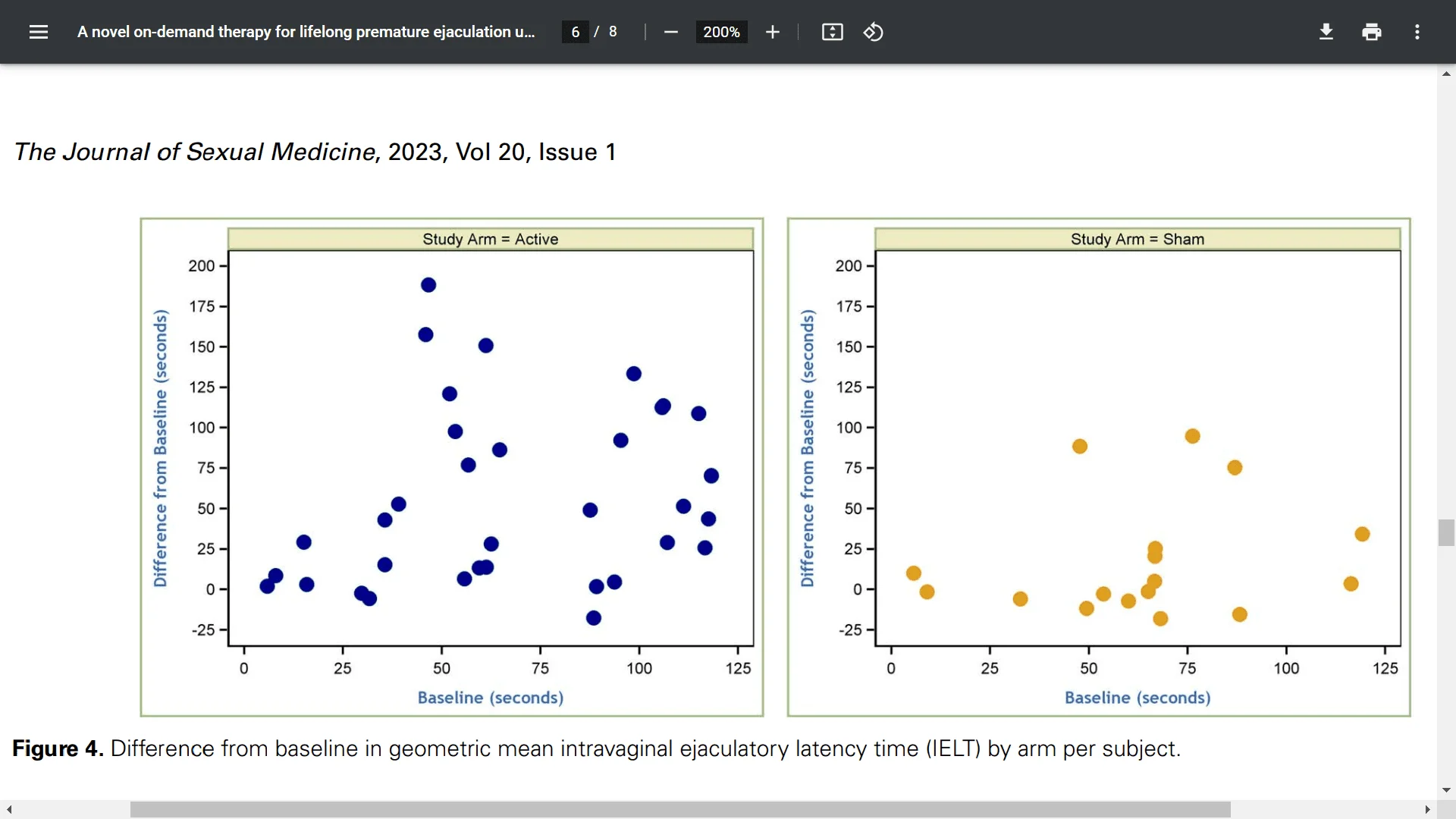The image size is (1456, 819).
Task: Click the highest orange point in Sham chart
Action: coord(1192,436)
